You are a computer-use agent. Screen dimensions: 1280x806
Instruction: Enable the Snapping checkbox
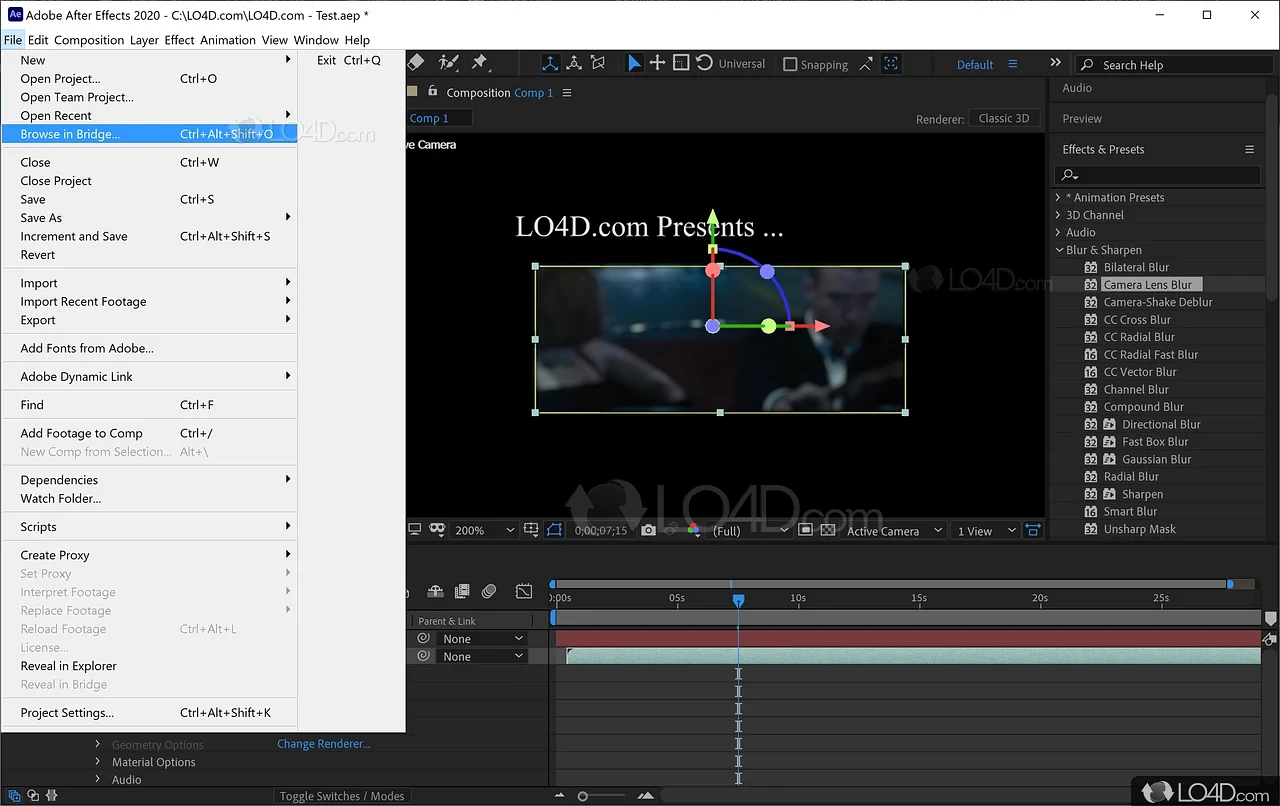(790, 64)
